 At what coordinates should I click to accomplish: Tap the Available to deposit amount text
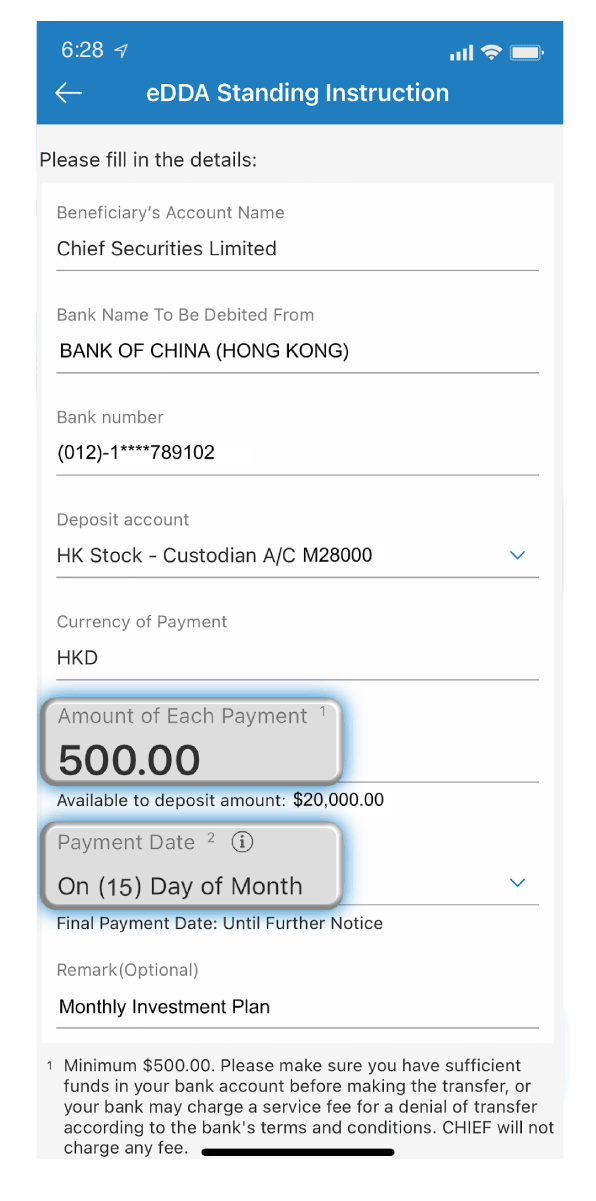[x=220, y=800]
